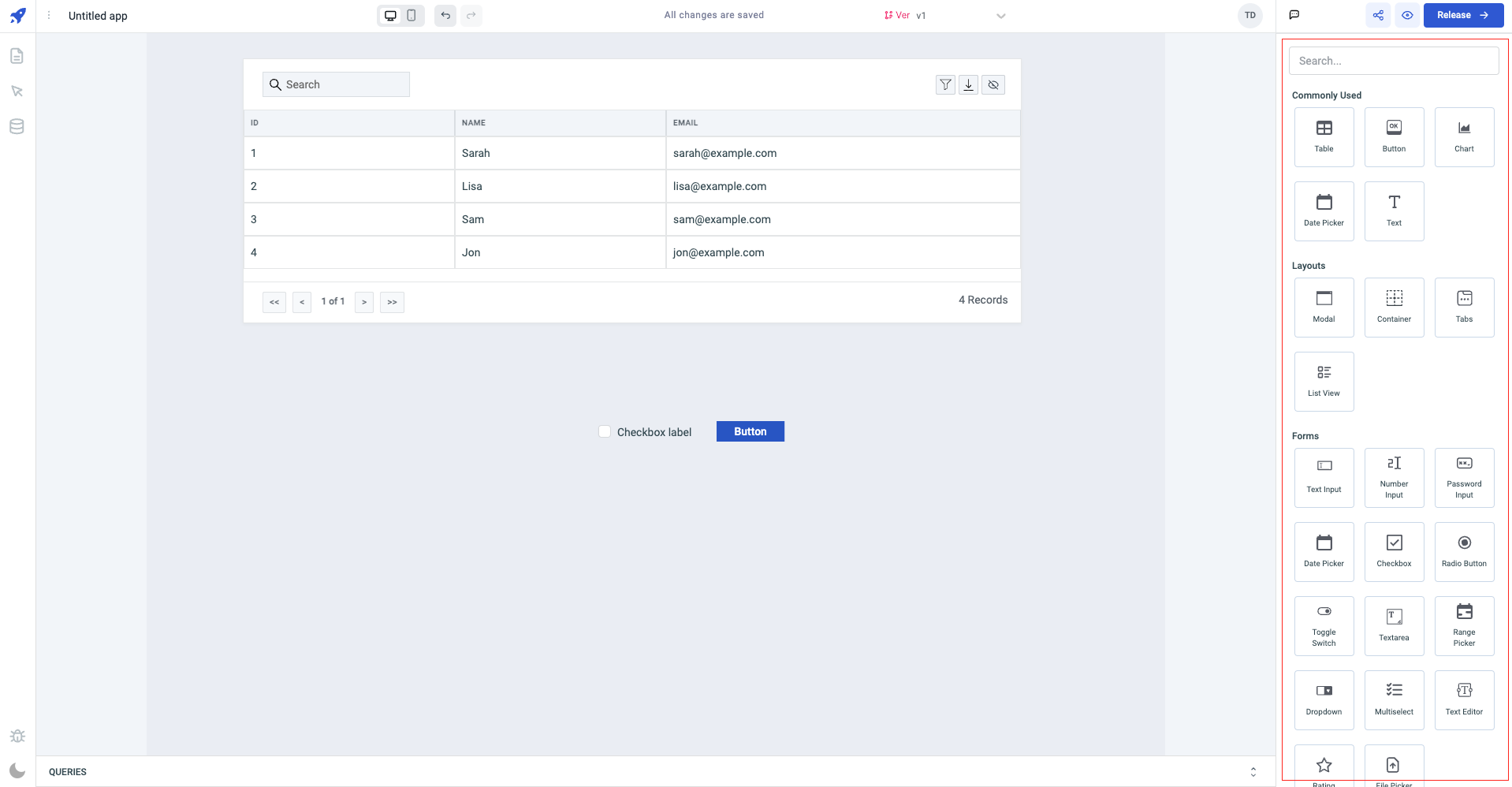Select the Chart widget icon
Viewport: 1512px width, 787px height.
coord(1464,136)
